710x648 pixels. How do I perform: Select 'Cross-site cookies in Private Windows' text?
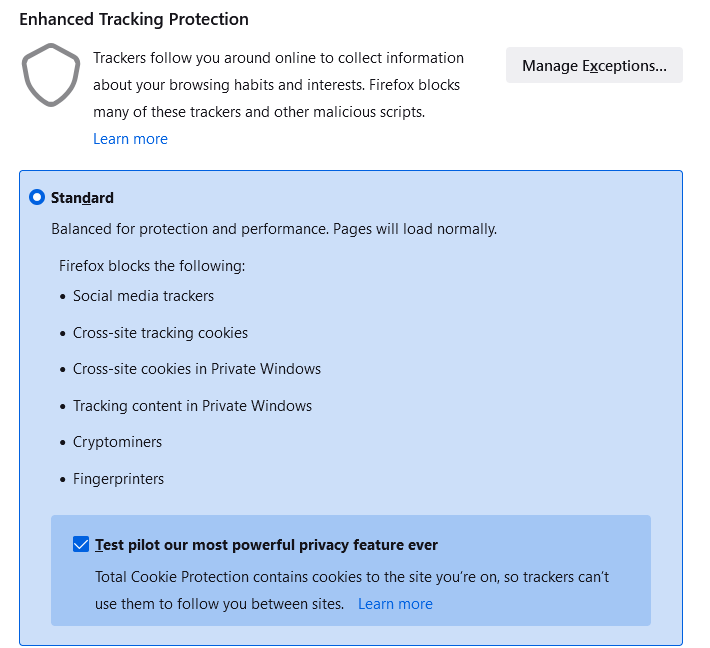(x=197, y=369)
